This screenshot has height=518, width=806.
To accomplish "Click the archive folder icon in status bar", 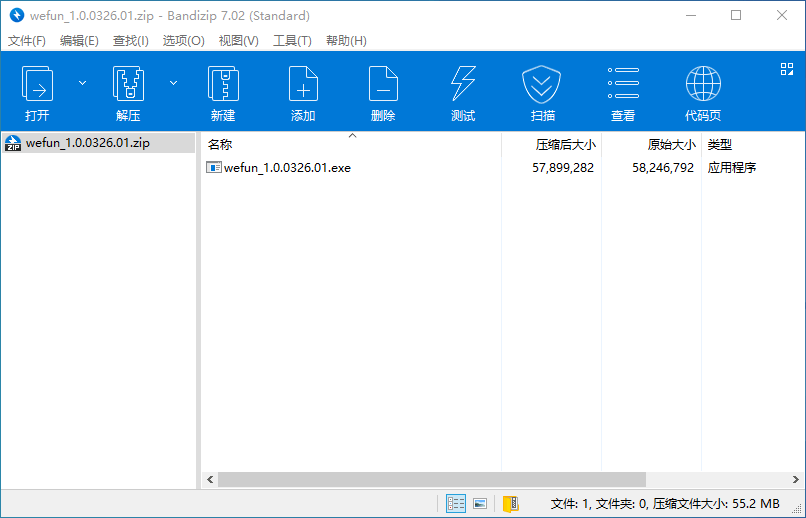I will pyautogui.click(x=511, y=503).
